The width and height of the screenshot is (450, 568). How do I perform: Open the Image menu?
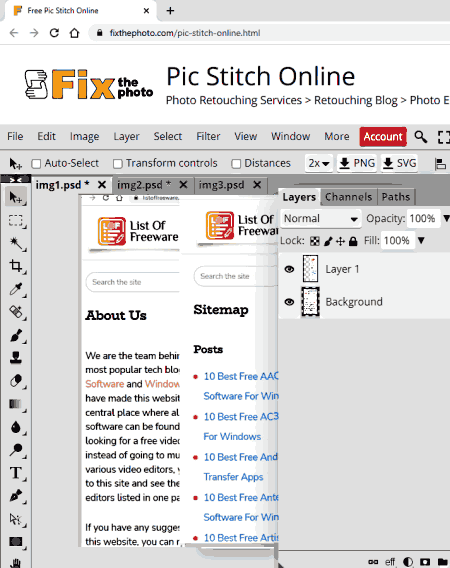84,137
